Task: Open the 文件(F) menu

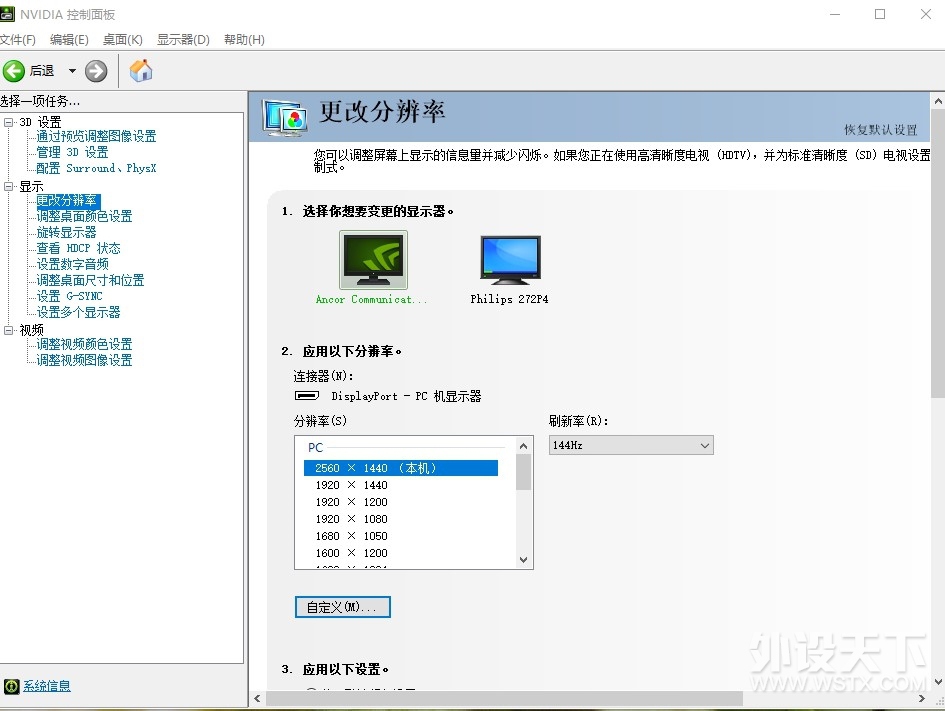Action: click(x=17, y=40)
